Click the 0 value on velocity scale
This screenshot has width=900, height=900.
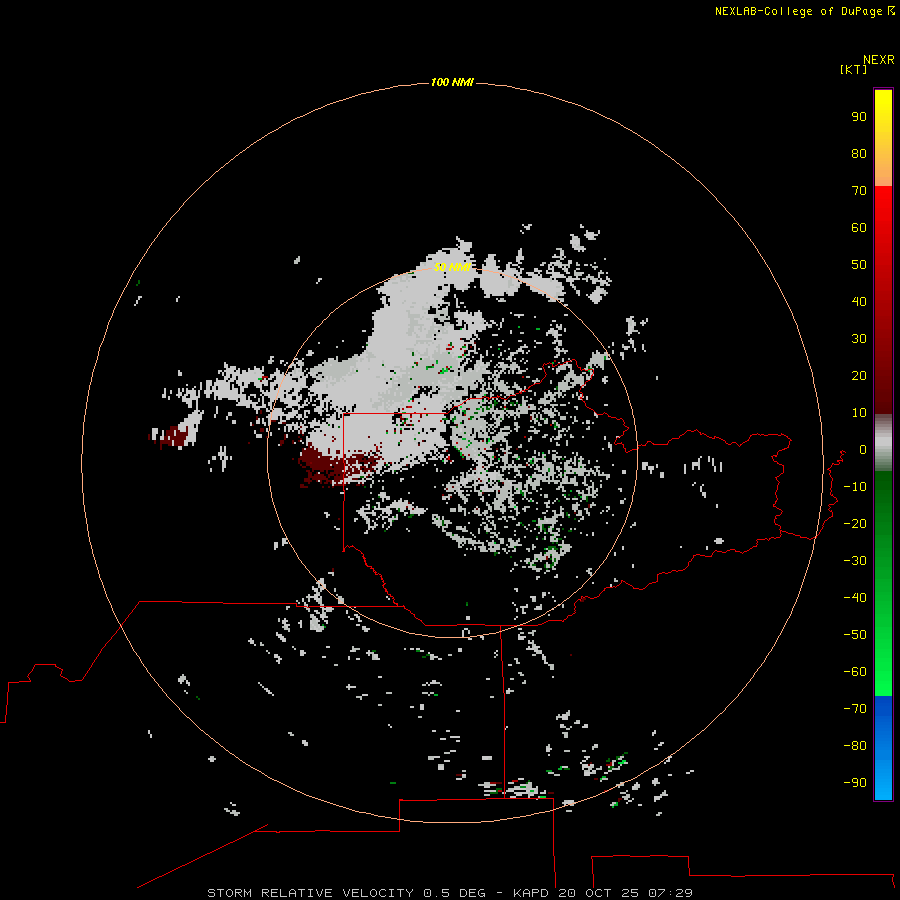click(x=863, y=450)
